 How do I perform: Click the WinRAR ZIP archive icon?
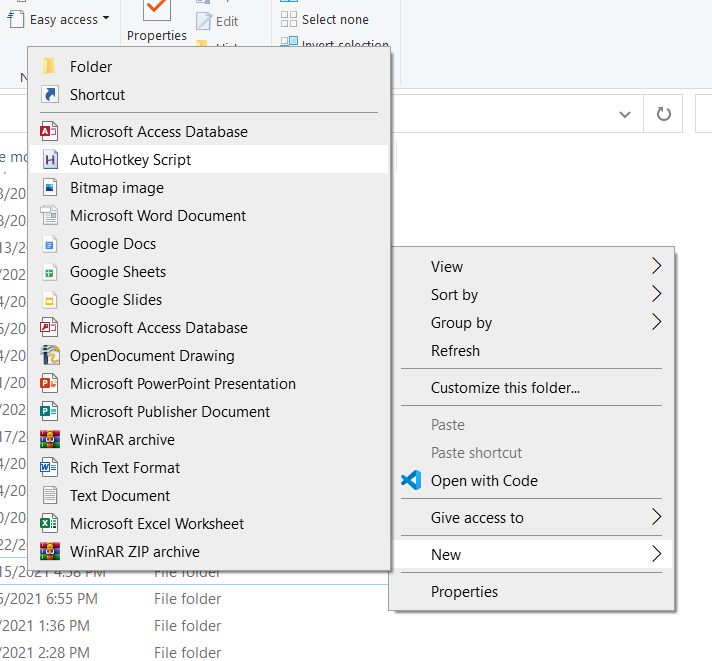point(50,552)
